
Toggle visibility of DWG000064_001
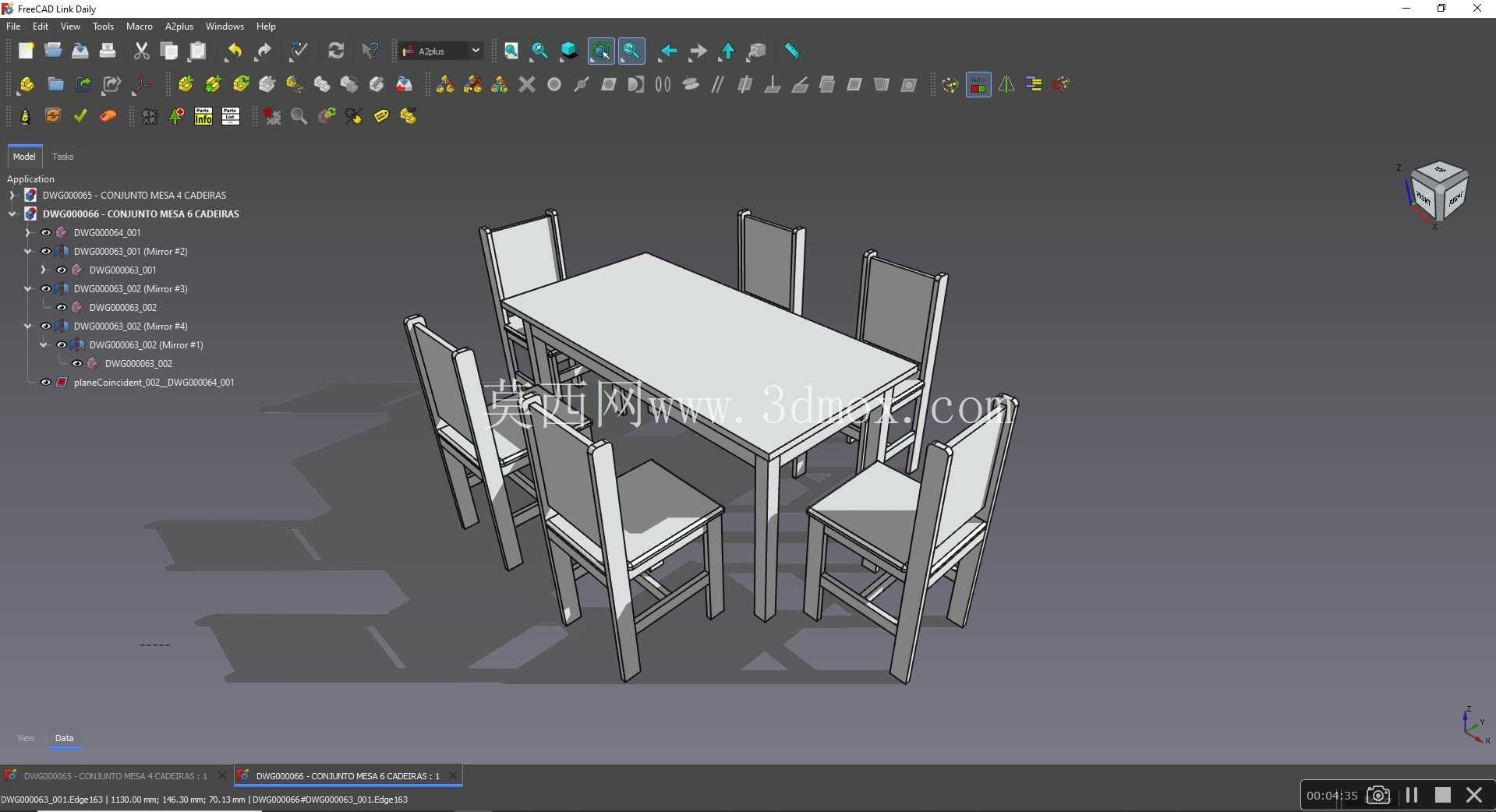tap(46, 232)
